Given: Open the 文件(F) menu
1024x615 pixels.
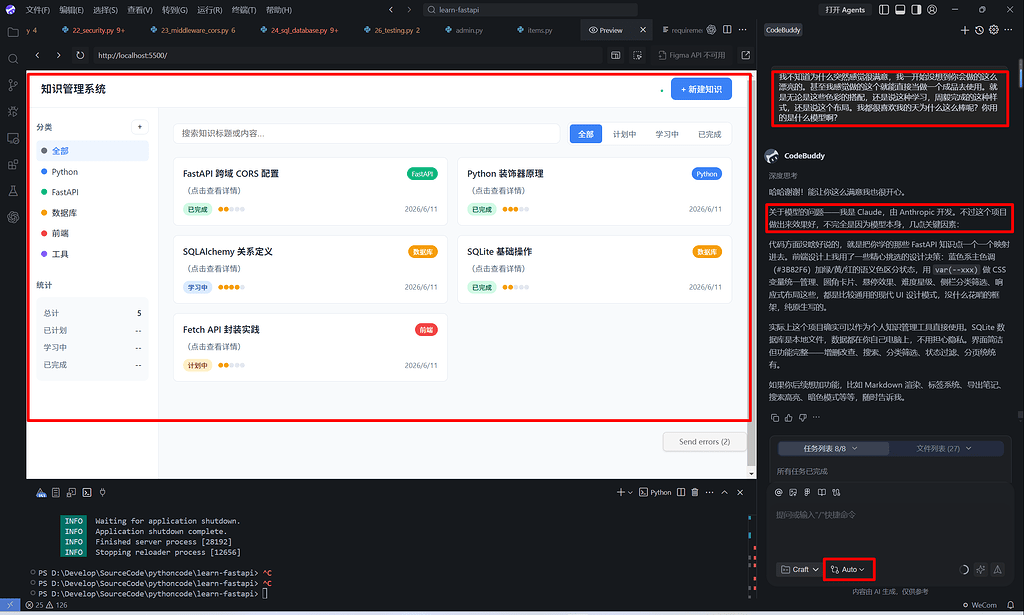Looking at the screenshot, I should [37, 10].
